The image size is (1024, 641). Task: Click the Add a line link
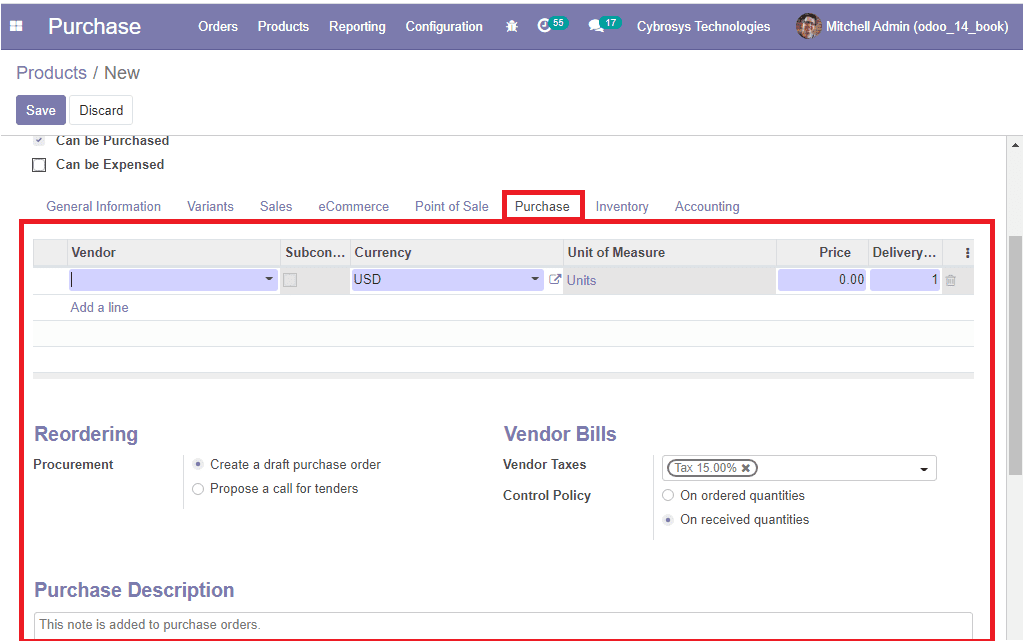[x=99, y=308]
